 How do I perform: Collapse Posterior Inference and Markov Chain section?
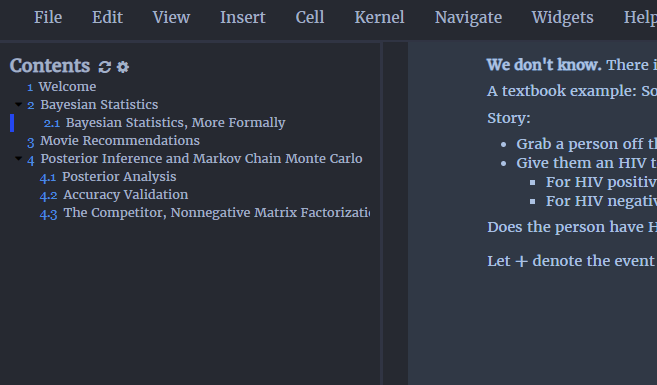click(x=18, y=158)
